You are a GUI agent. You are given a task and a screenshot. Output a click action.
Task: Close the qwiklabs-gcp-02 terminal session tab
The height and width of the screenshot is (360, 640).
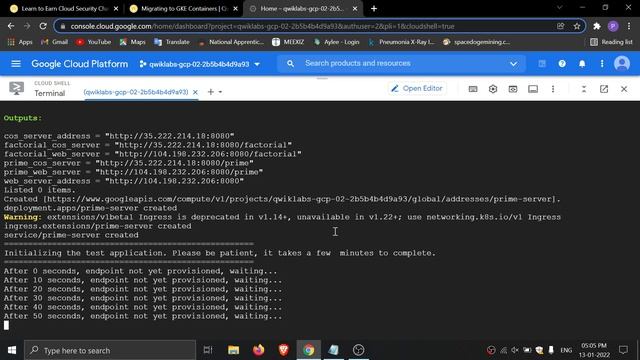195,92
